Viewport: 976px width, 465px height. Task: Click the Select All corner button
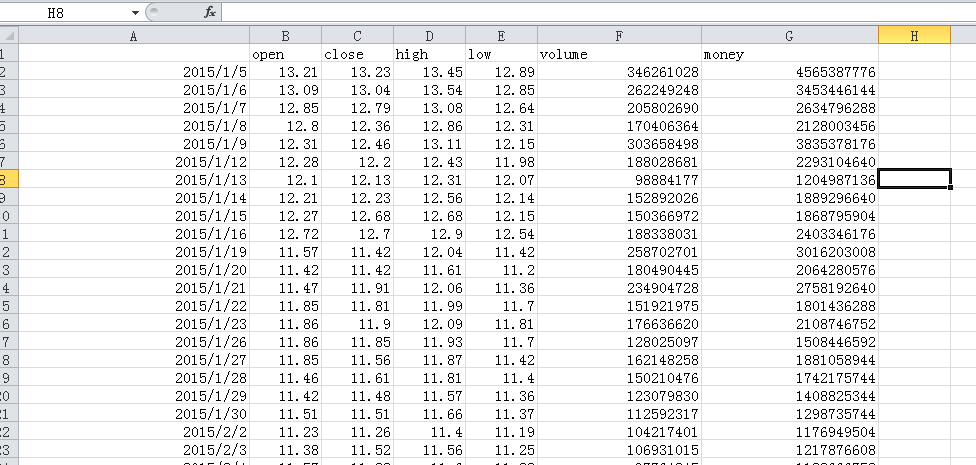tap(9, 35)
